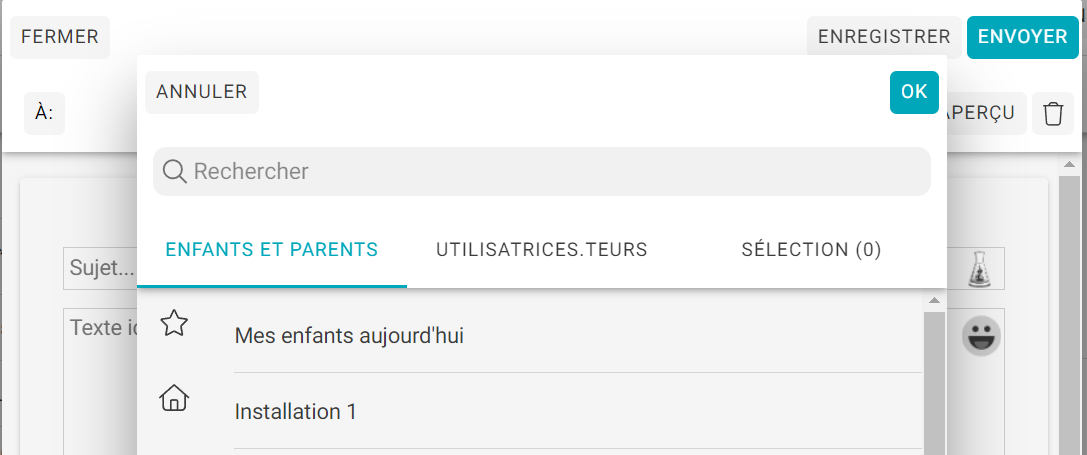
Task: Click the Enregistrer button
Action: click(884, 37)
